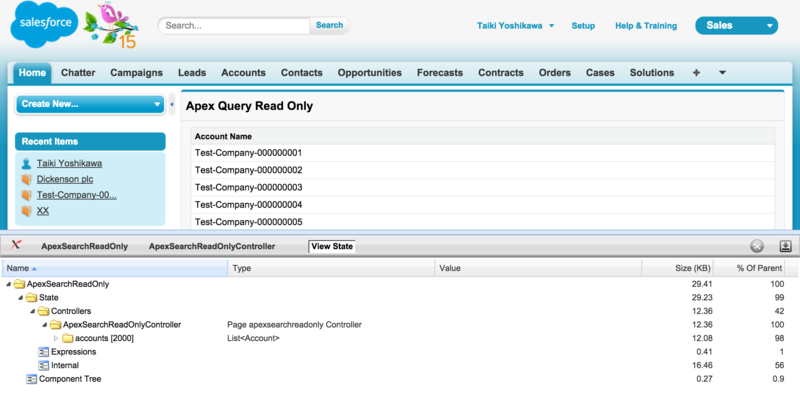Expand the accounts [2000] tree node

pos(57,338)
